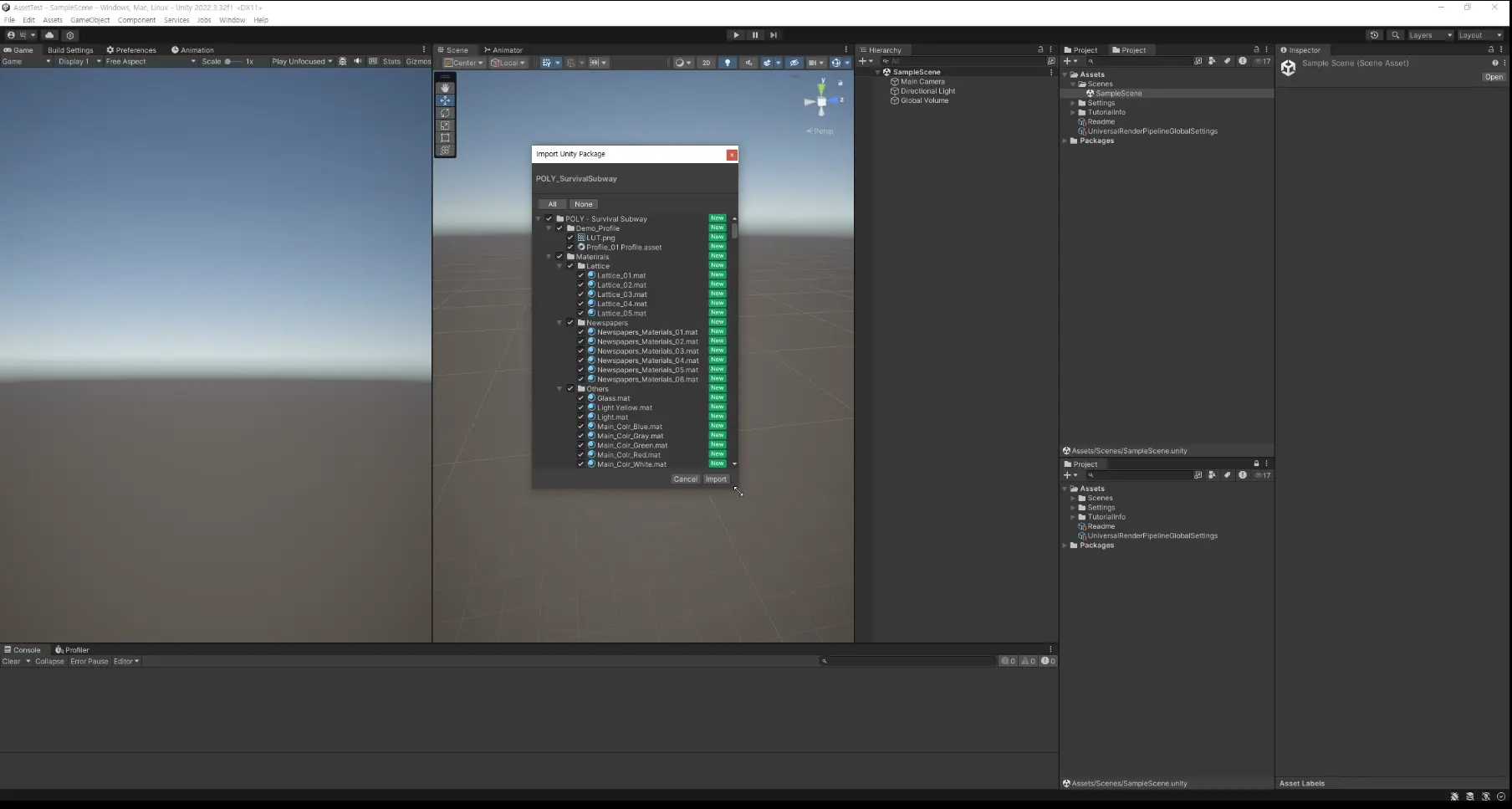This screenshot has width=1512, height=809.
Task: Click the Pause playback button
Action: tap(755, 35)
